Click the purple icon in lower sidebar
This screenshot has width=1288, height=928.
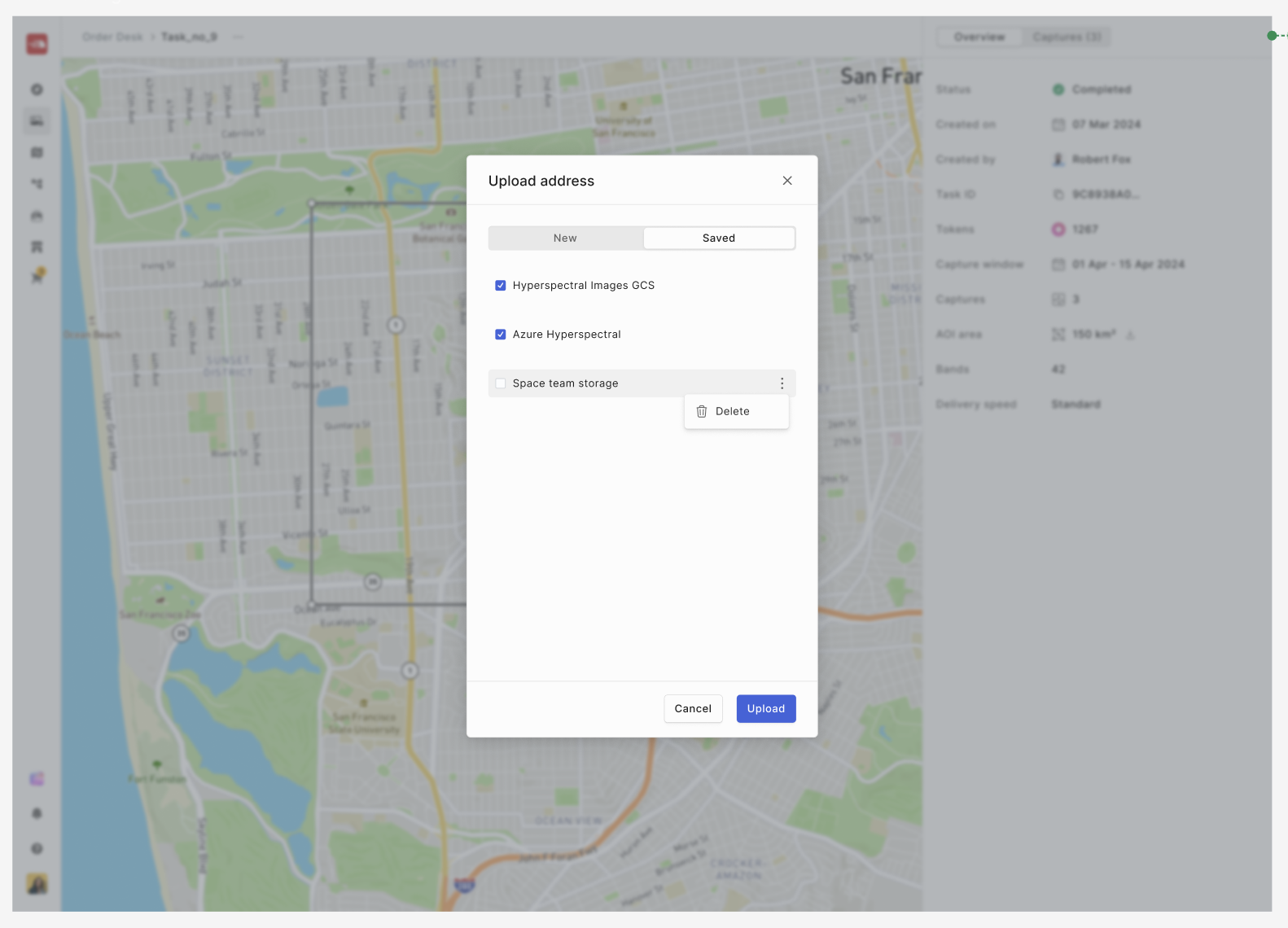[37, 779]
